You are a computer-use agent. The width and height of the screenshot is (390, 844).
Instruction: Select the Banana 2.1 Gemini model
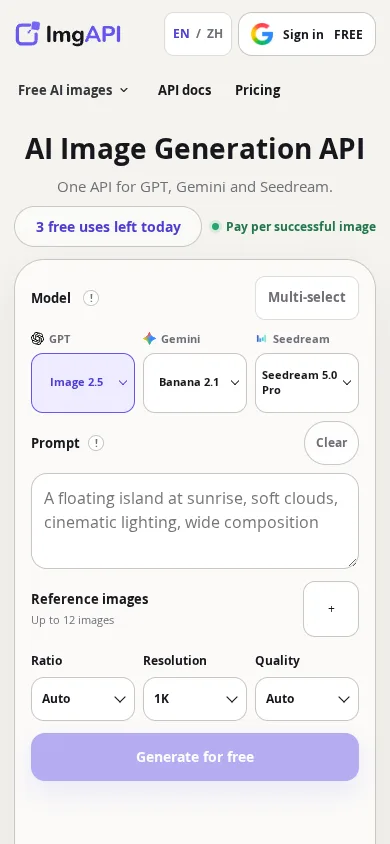click(x=195, y=383)
